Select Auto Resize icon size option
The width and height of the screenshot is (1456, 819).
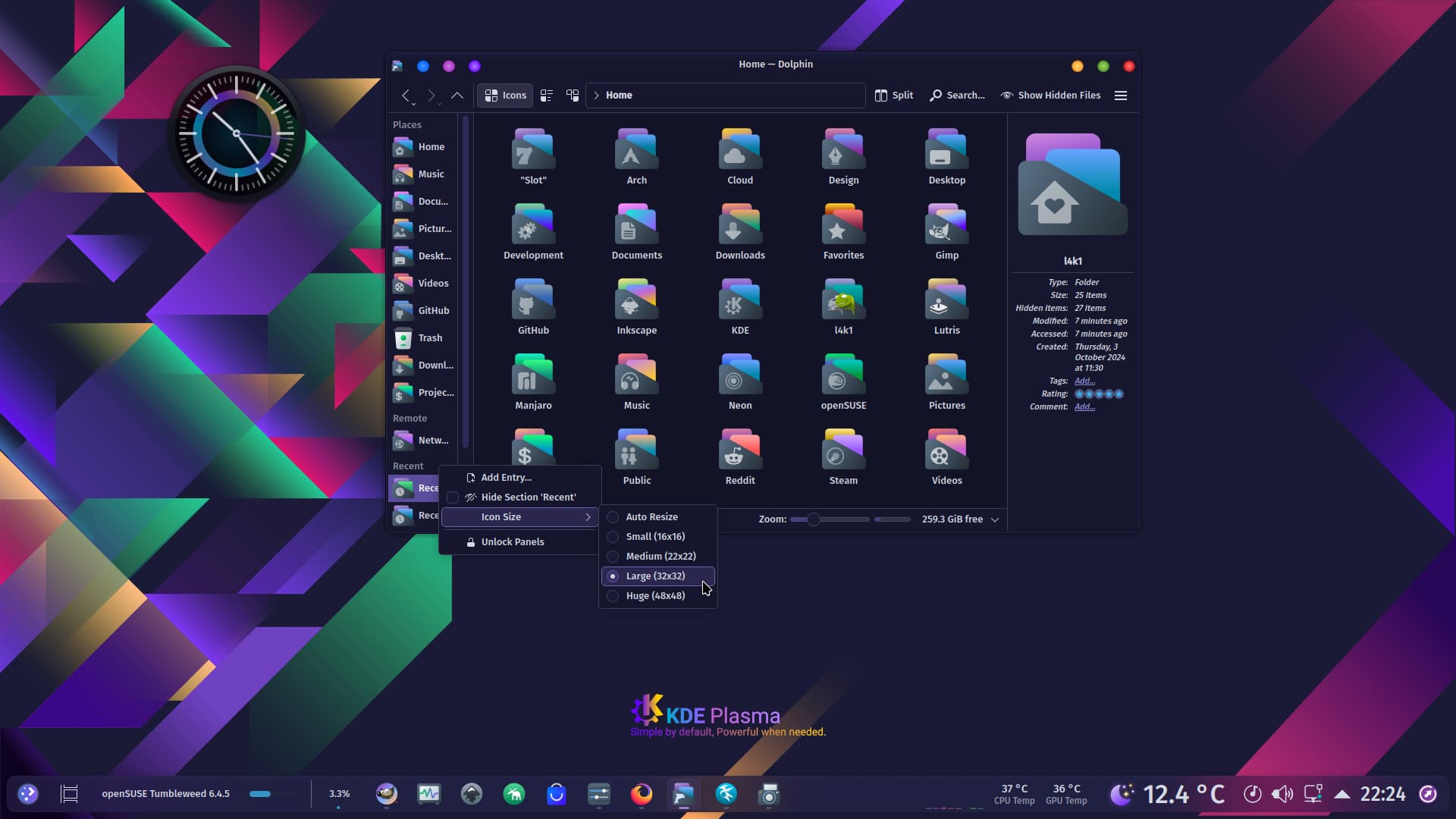click(x=651, y=517)
